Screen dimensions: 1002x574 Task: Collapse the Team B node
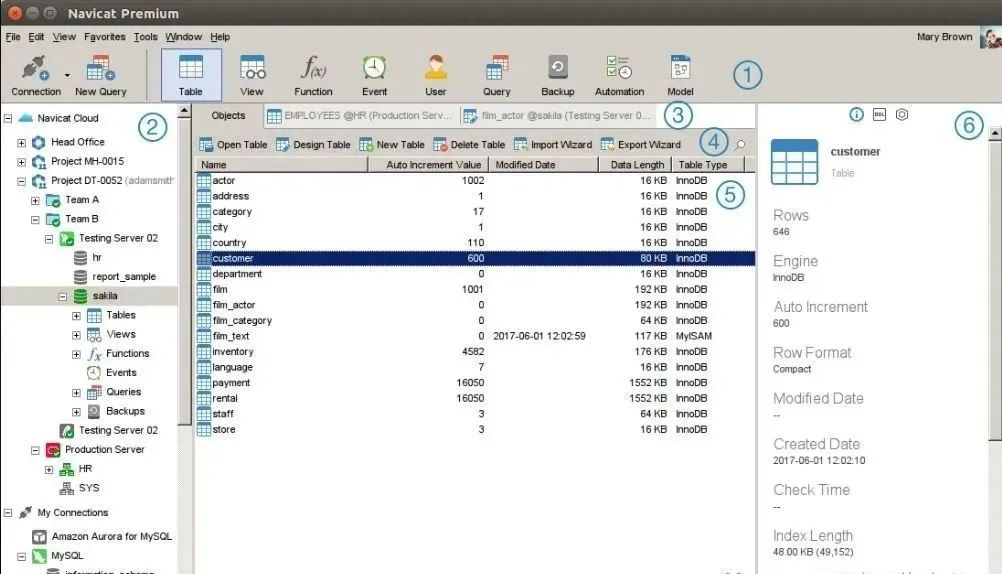pos(35,219)
